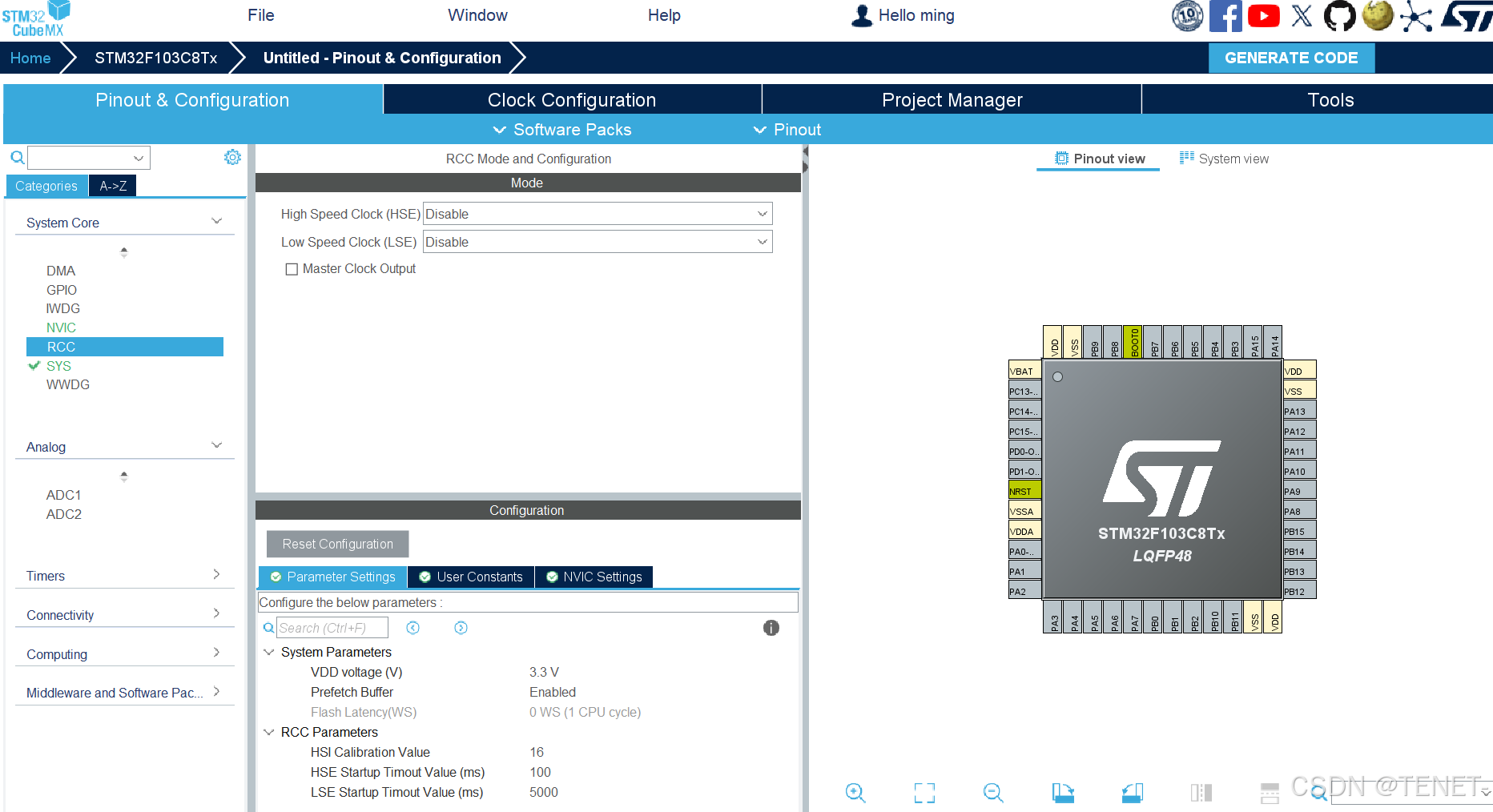The height and width of the screenshot is (812, 1493).
Task: Go to Home breadcrumb
Action: pyautogui.click(x=30, y=58)
